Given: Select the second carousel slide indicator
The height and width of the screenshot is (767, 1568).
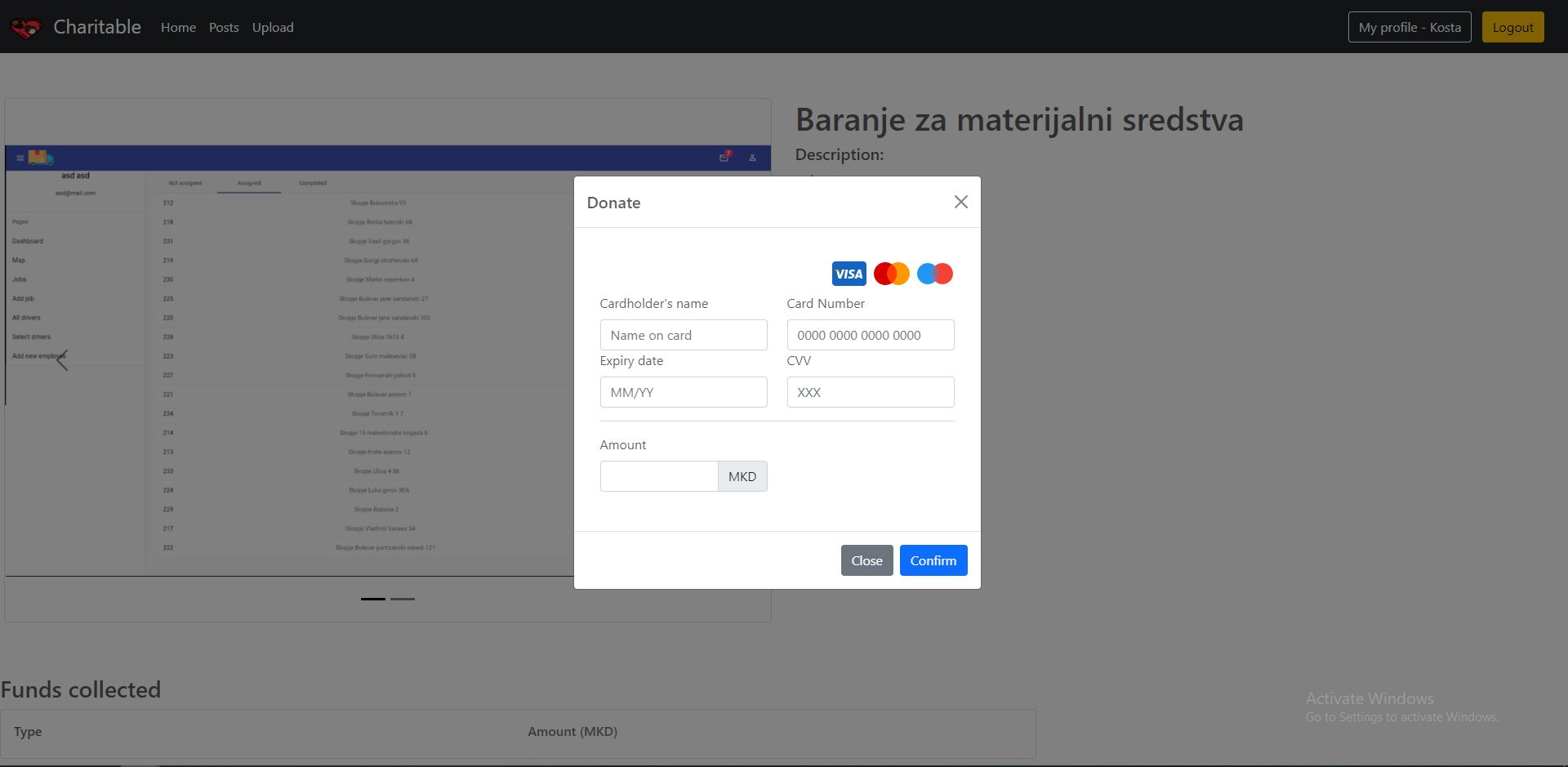Looking at the screenshot, I should pyautogui.click(x=403, y=599).
